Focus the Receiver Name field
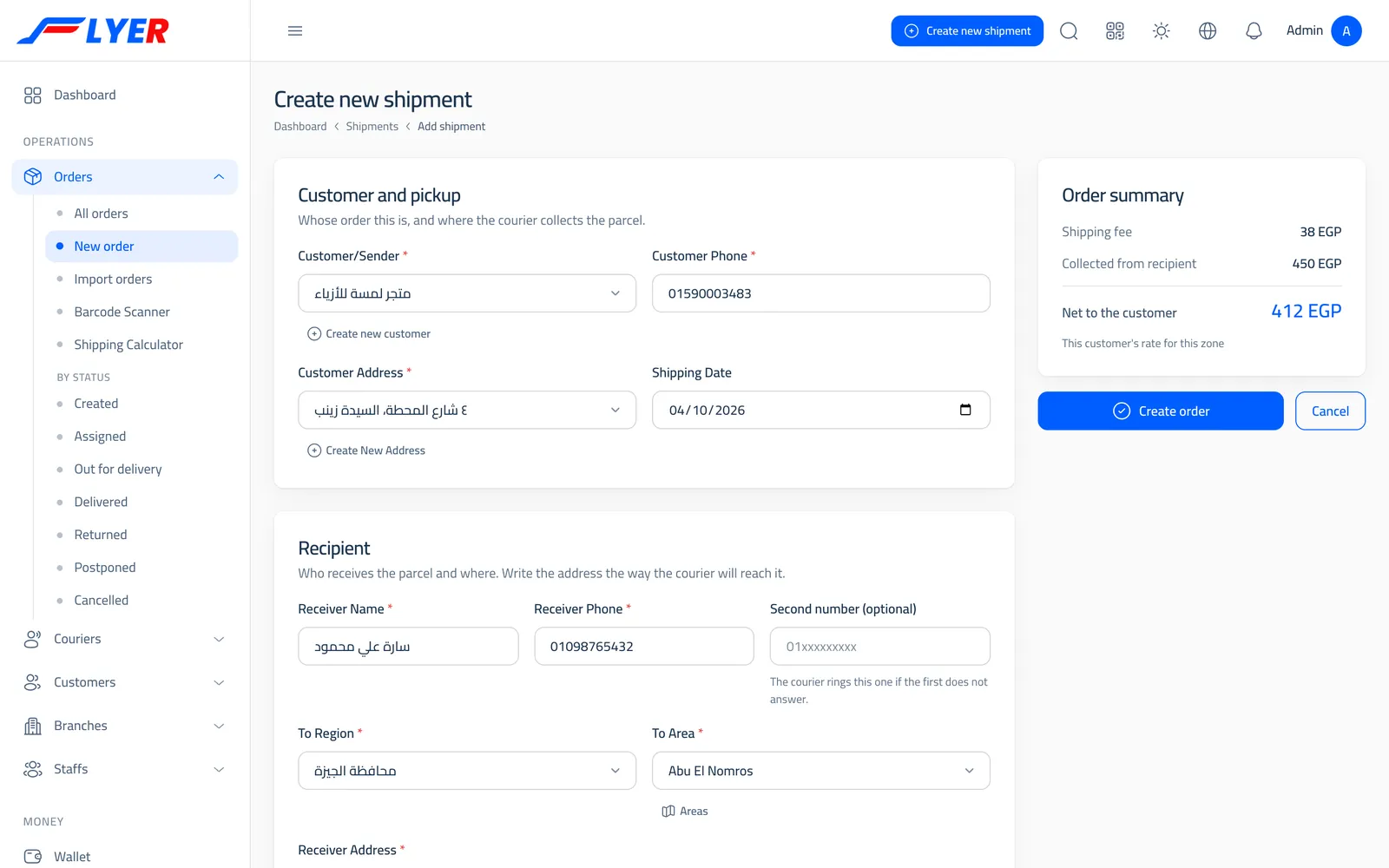1389x868 pixels. point(408,647)
